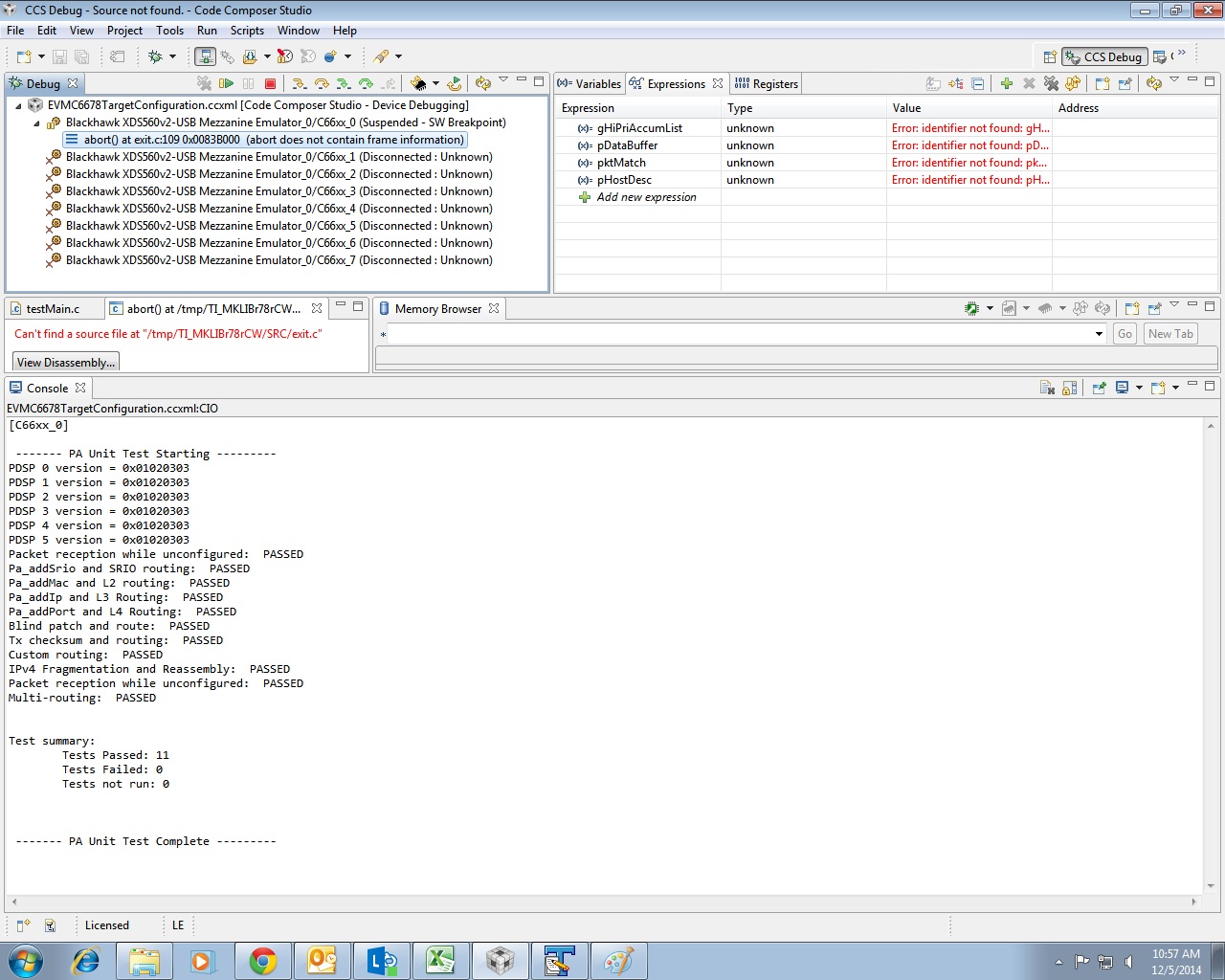The height and width of the screenshot is (980, 1225).
Task: Click the New Tab button in Memory Browser
Action: tap(1170, 334)
